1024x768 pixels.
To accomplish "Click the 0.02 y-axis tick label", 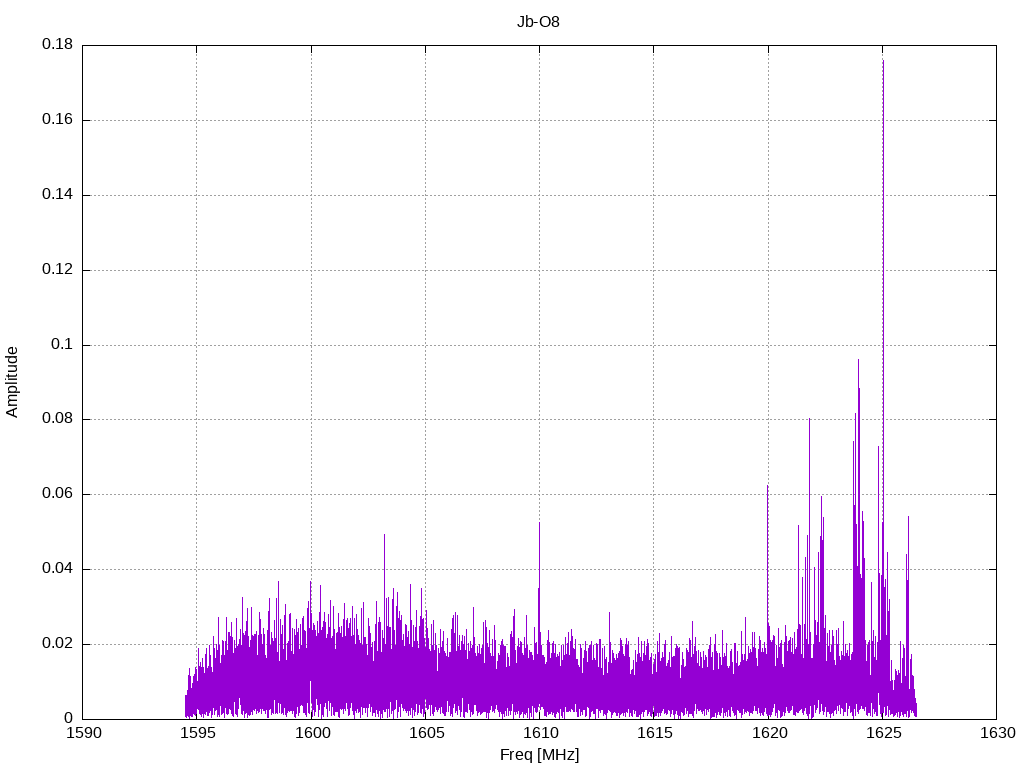I will (x=57, y=643).
